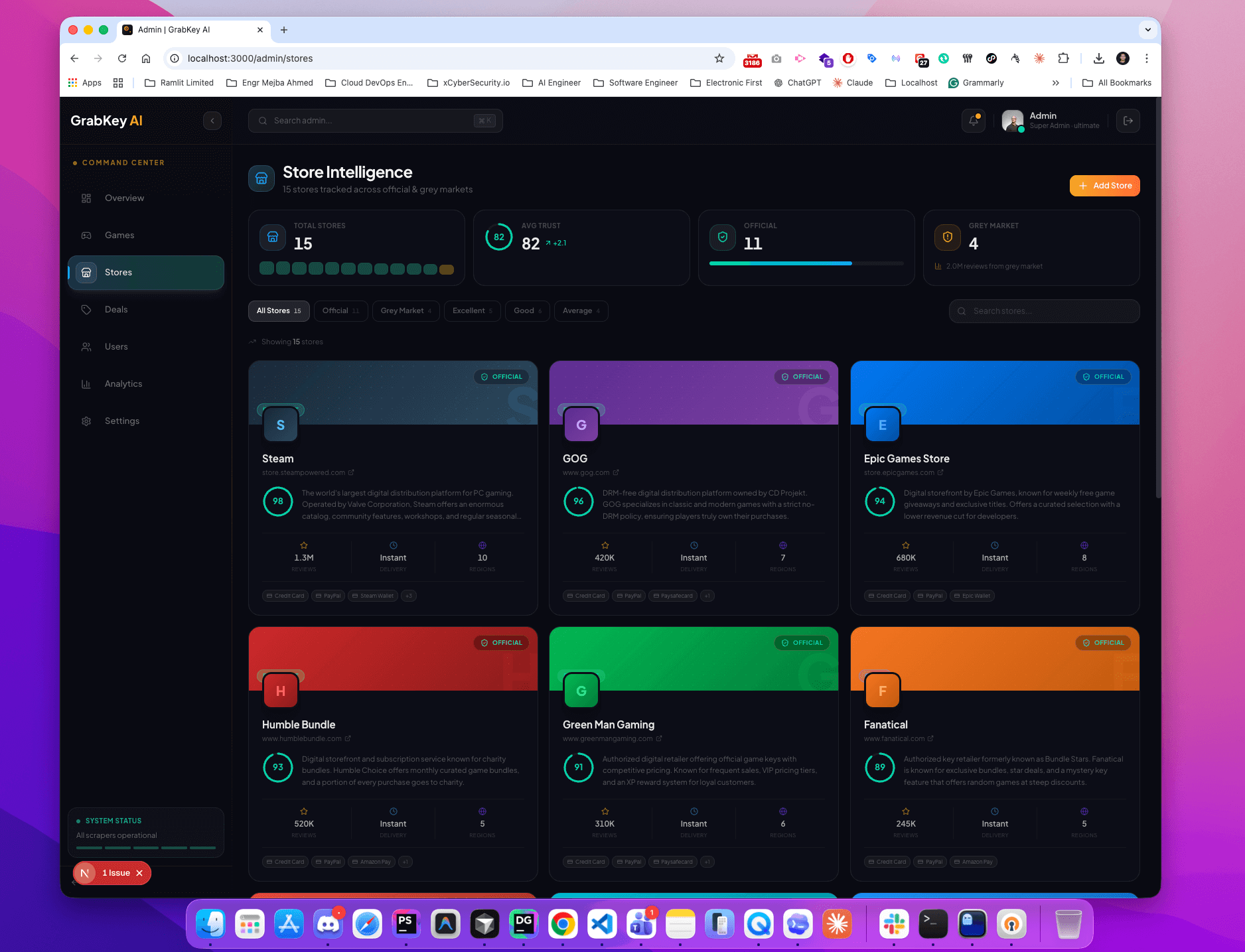Viewport: 1245px width, 952px height.
Task: Toggle the Grey Market filter
Action: 405,310
